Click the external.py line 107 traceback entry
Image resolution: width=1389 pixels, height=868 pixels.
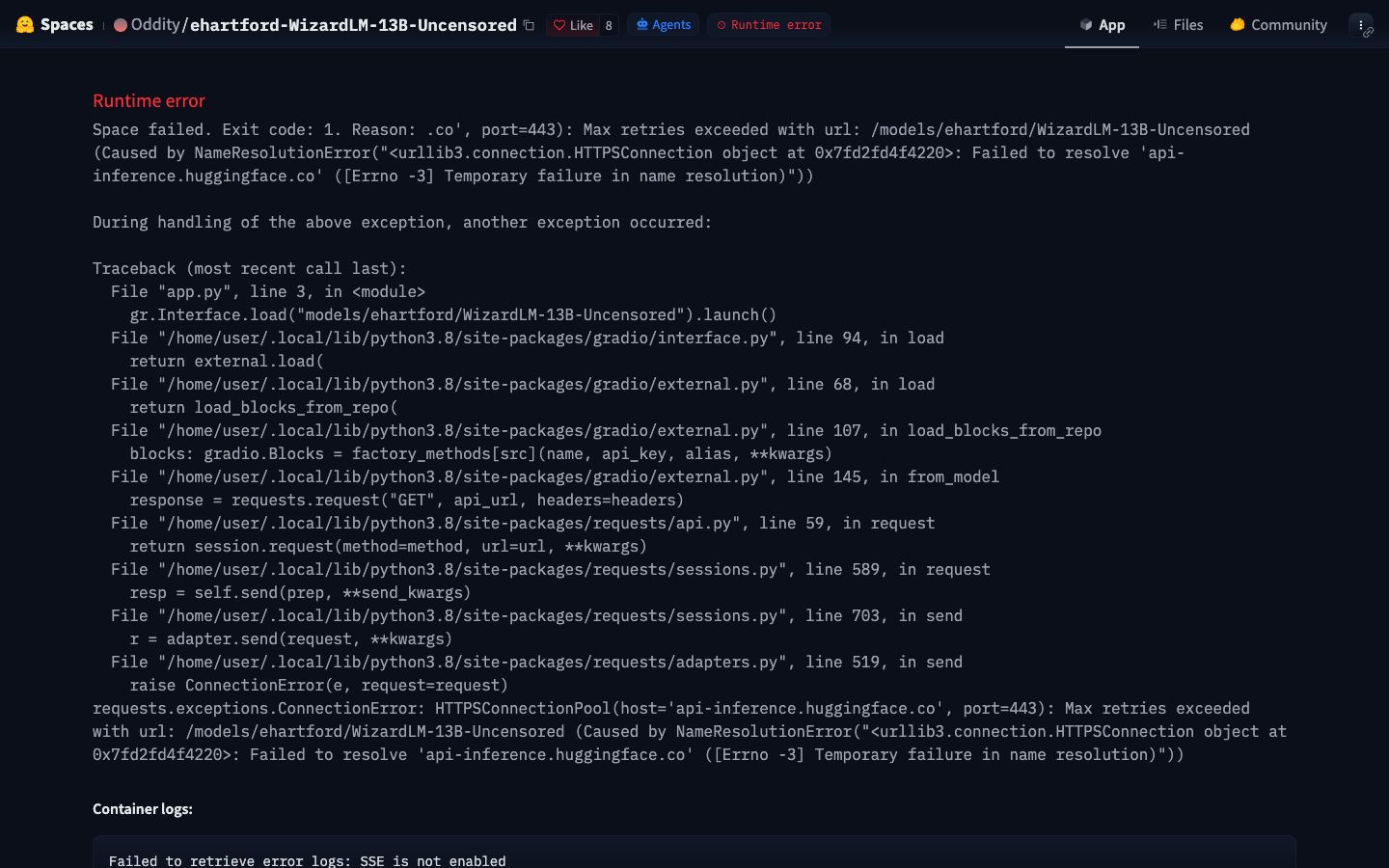[606, 431]
